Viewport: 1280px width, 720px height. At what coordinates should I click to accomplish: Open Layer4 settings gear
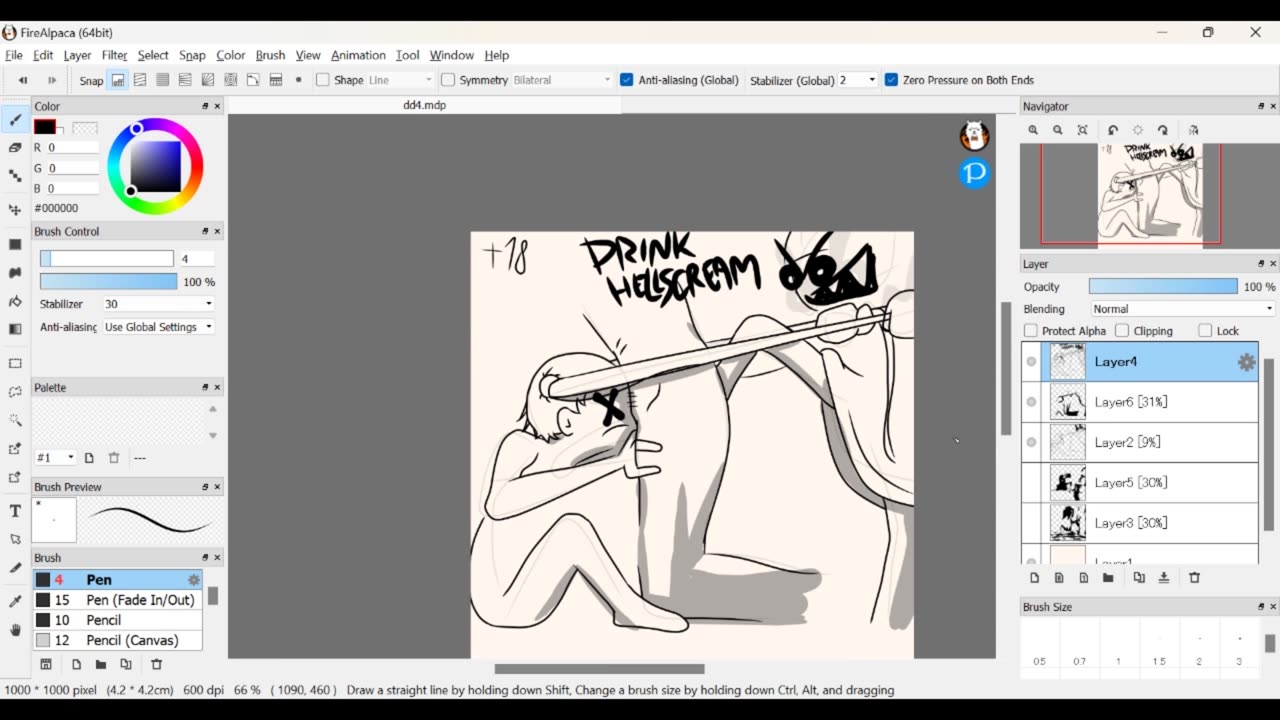pyautogui.click(x=1246, y=362)
